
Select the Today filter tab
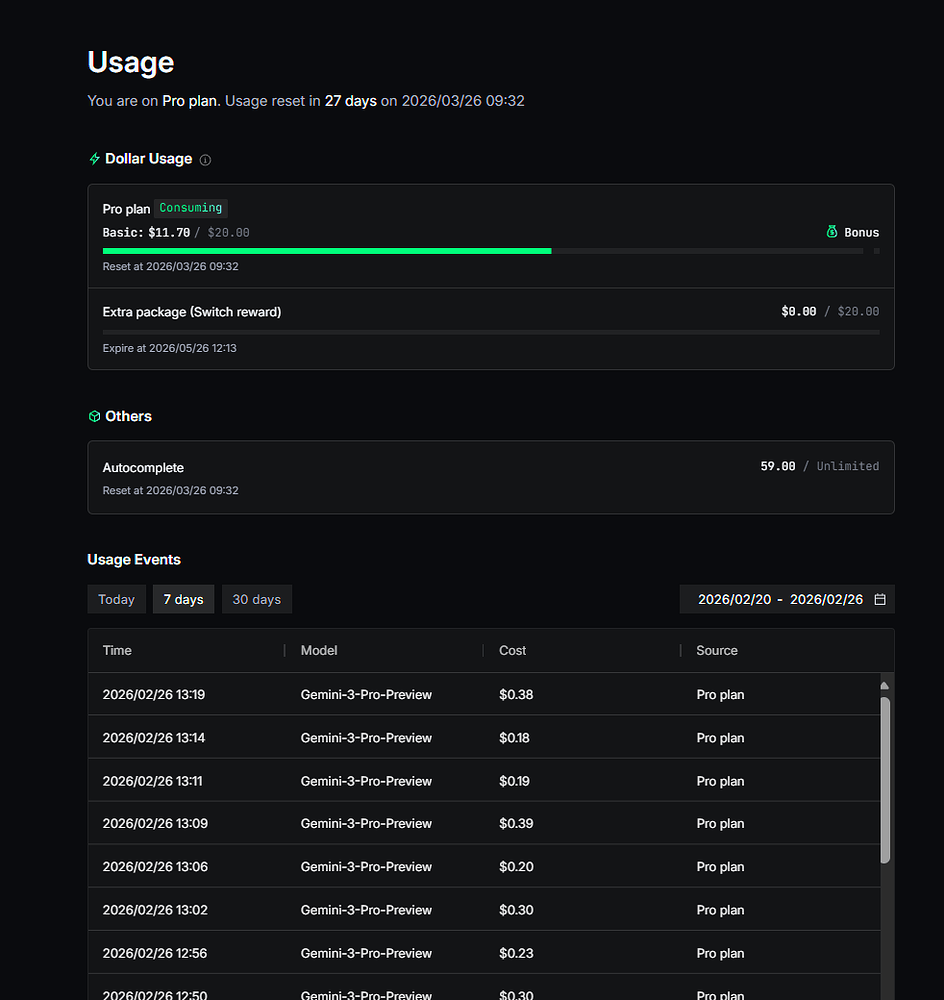[x=117, y=599]
